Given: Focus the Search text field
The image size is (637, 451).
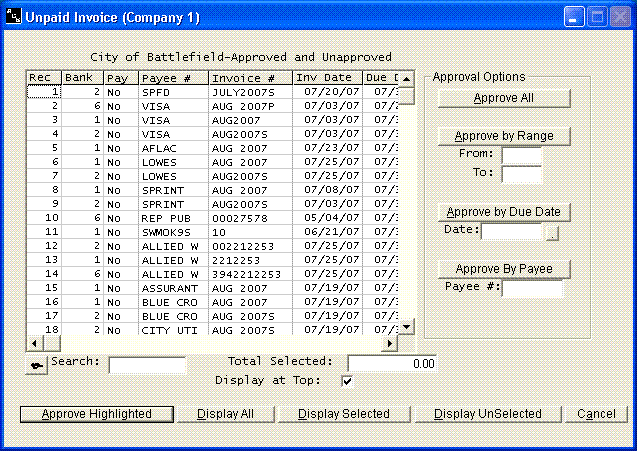Looking at the screenshot, I should point(147,364).
